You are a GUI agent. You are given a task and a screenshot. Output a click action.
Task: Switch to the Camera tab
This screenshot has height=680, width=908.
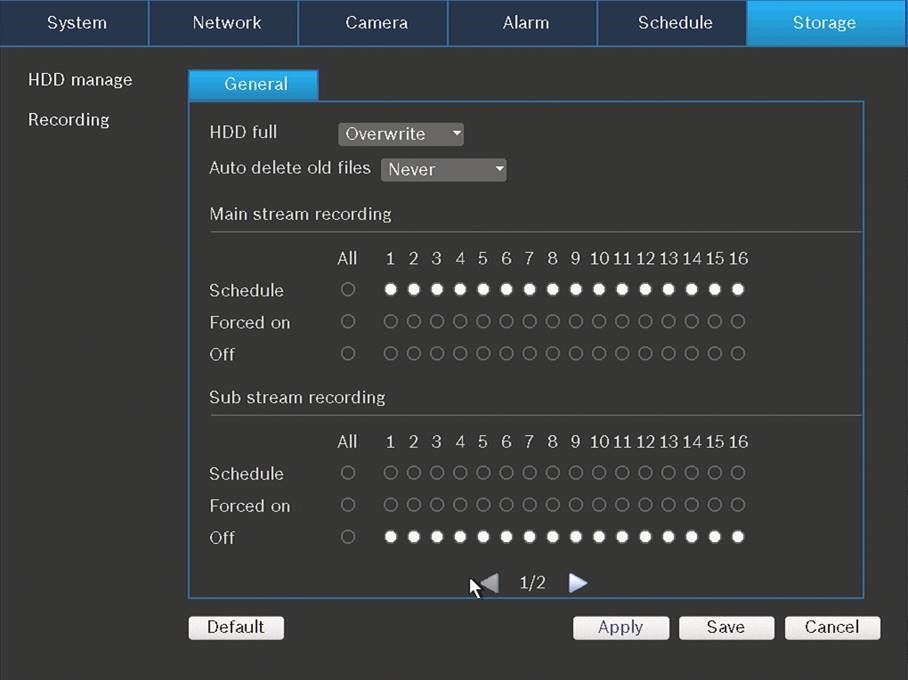click(375, 23)
